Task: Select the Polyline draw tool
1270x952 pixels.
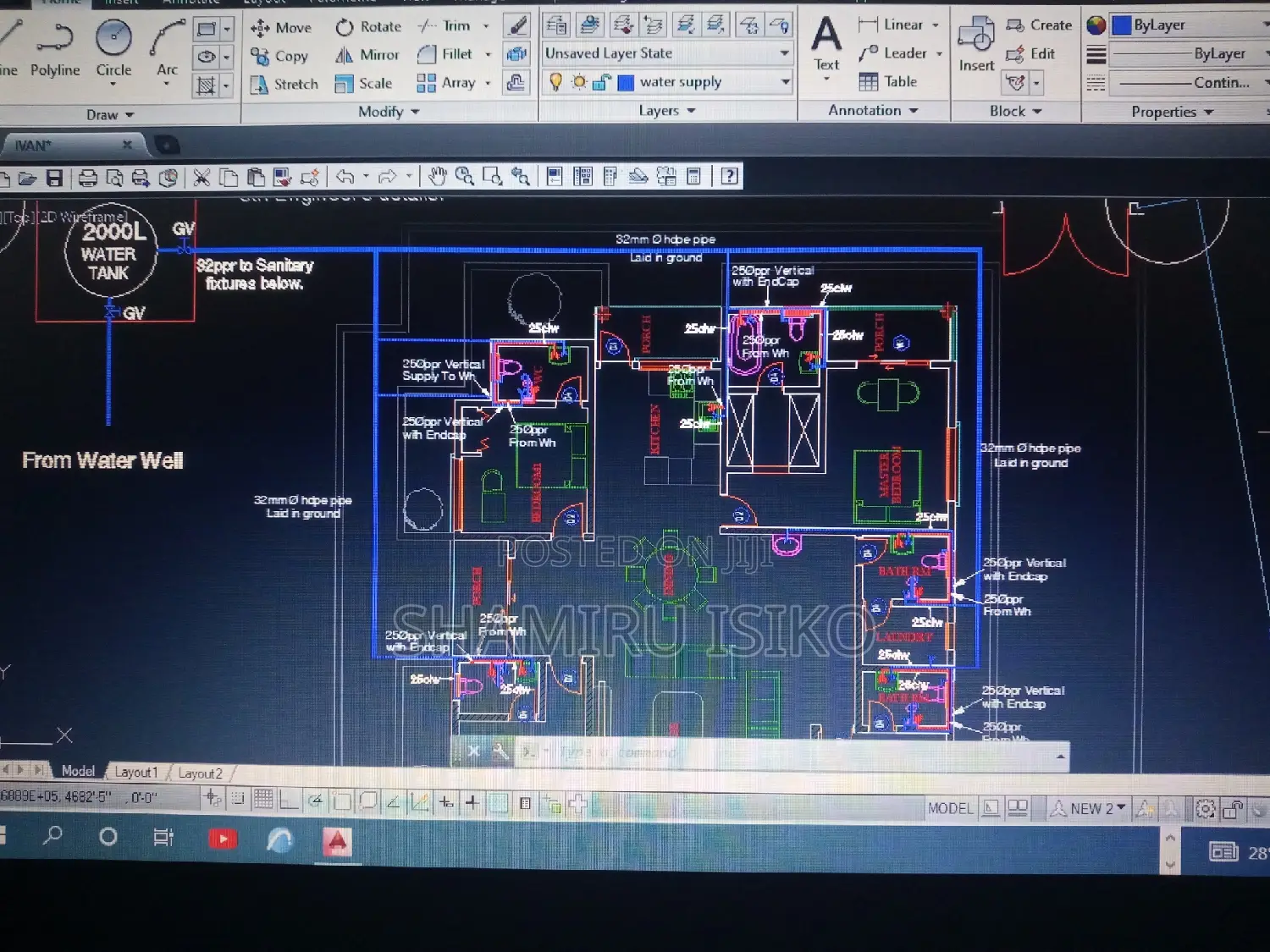Action: coord(54,49)
